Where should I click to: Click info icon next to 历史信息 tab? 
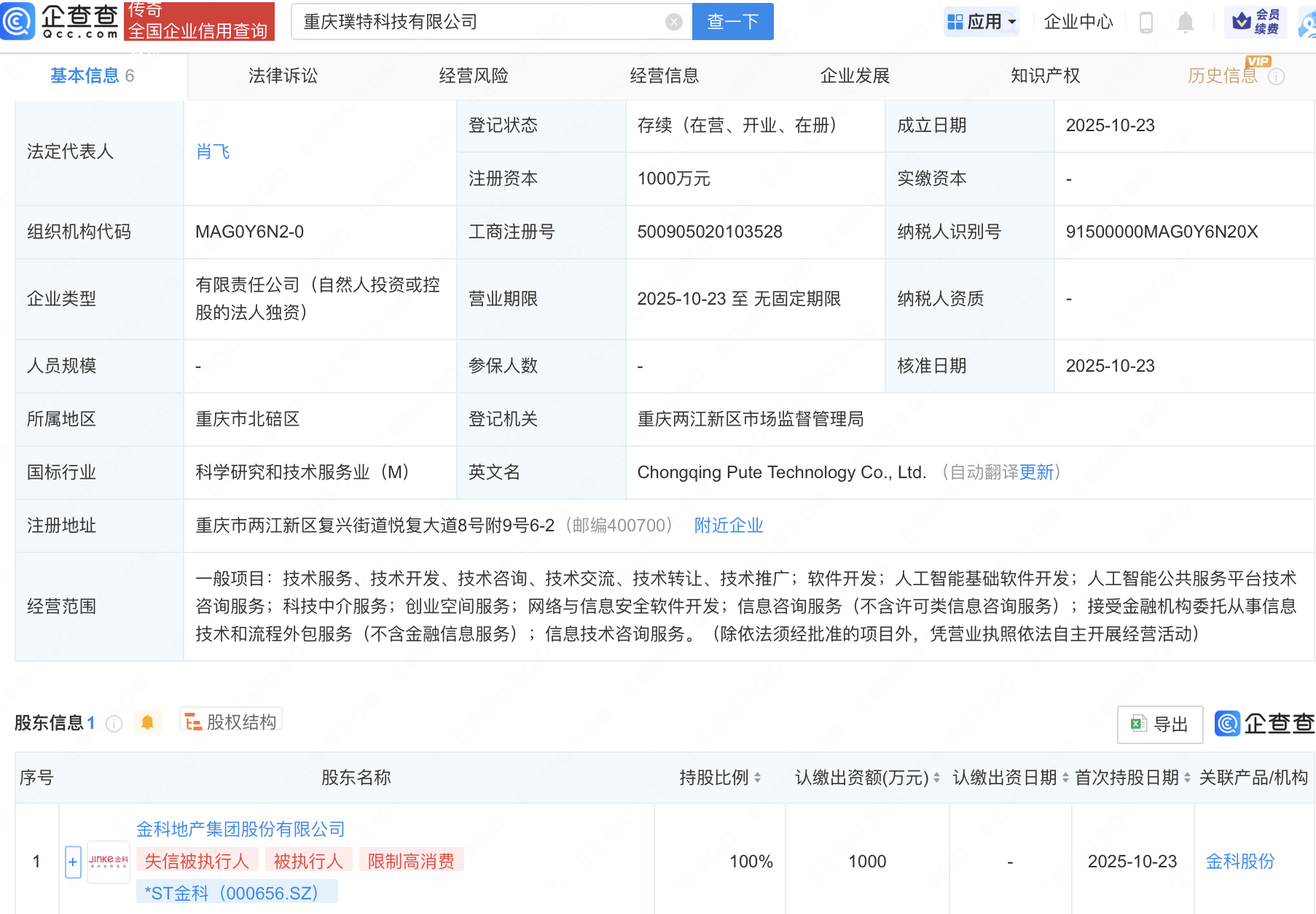(1276, 77)
